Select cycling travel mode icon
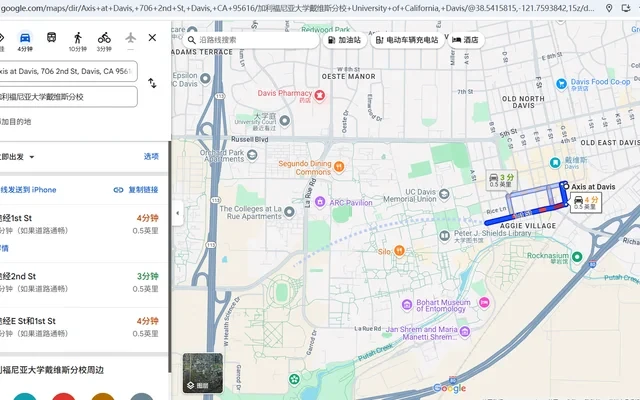The image size is (640, 400). 104,38
